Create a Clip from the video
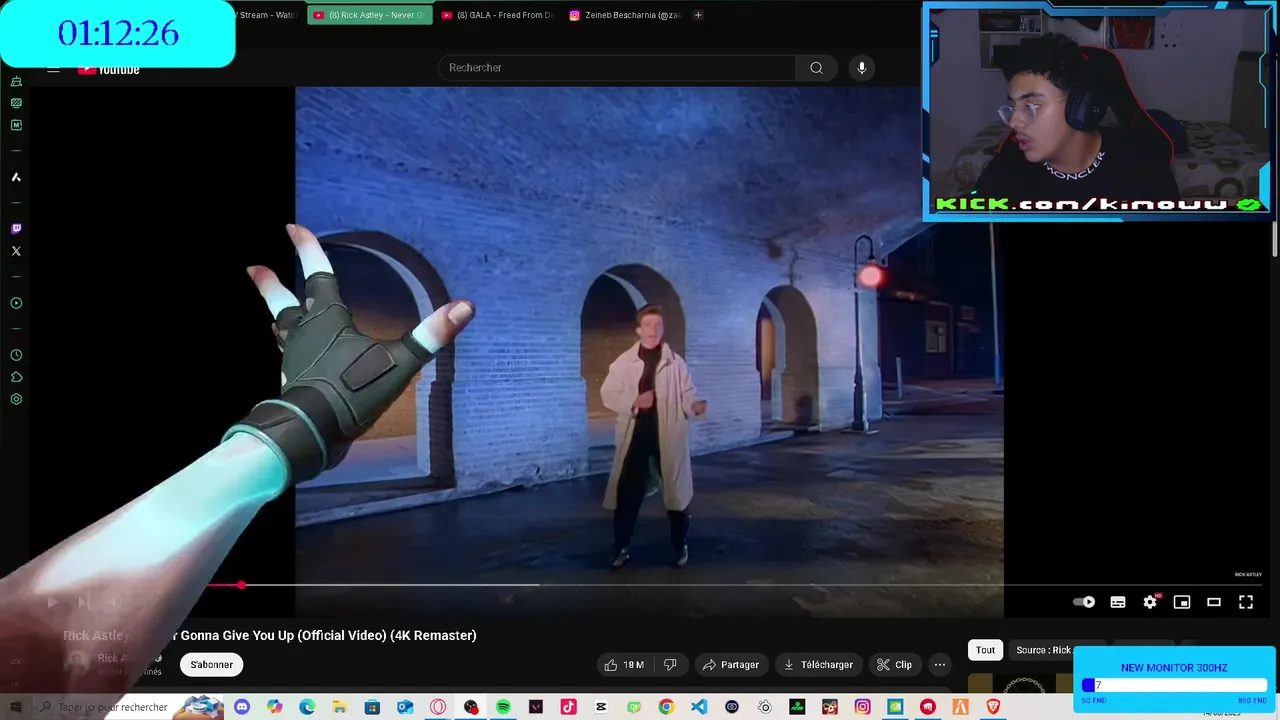This screenshot has height=720, width=1280. click(x=894, y=664)
